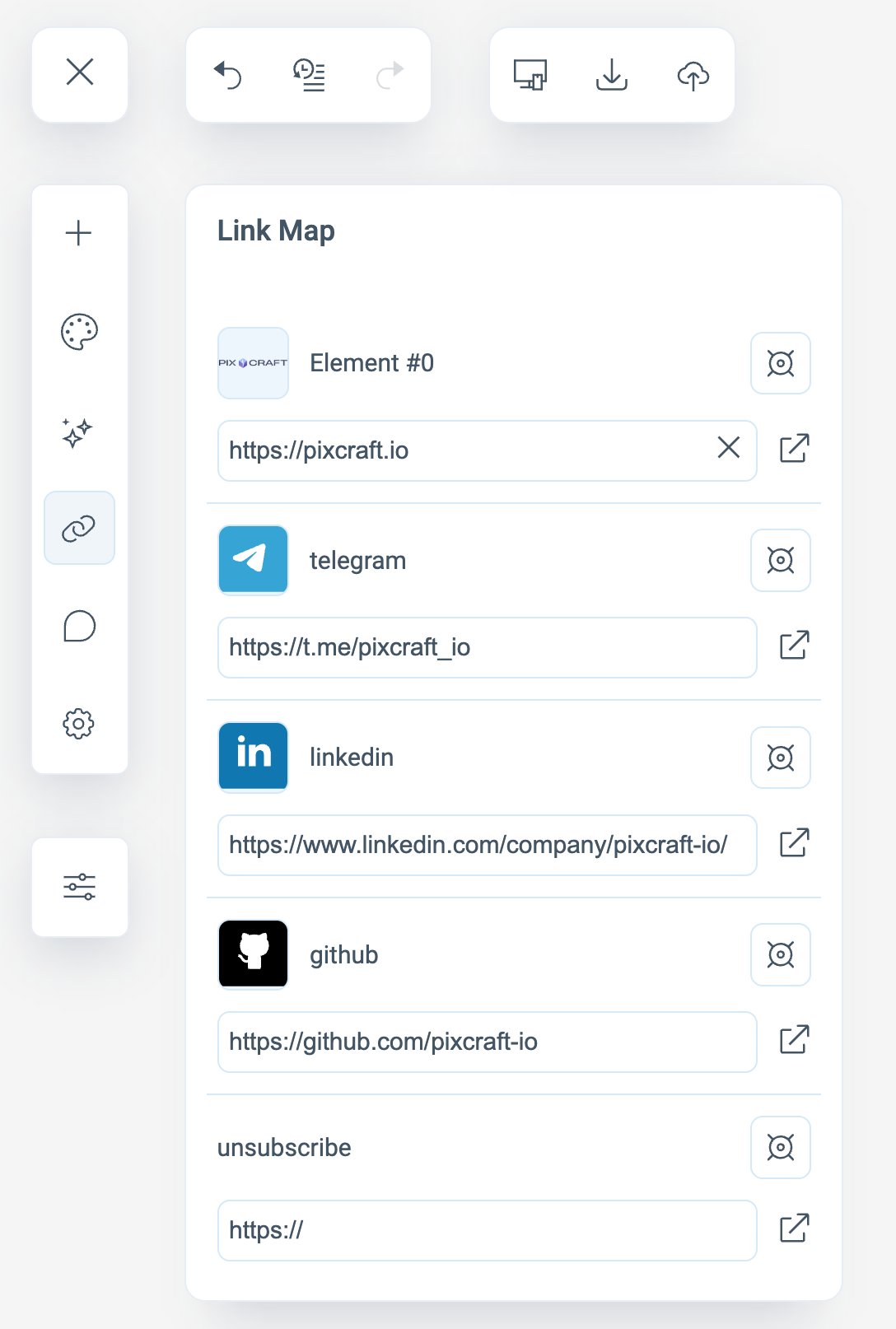Screen dimensions: 896x1329
Task: Open the comments bubble panel
Action: click(x=80, y=627)
